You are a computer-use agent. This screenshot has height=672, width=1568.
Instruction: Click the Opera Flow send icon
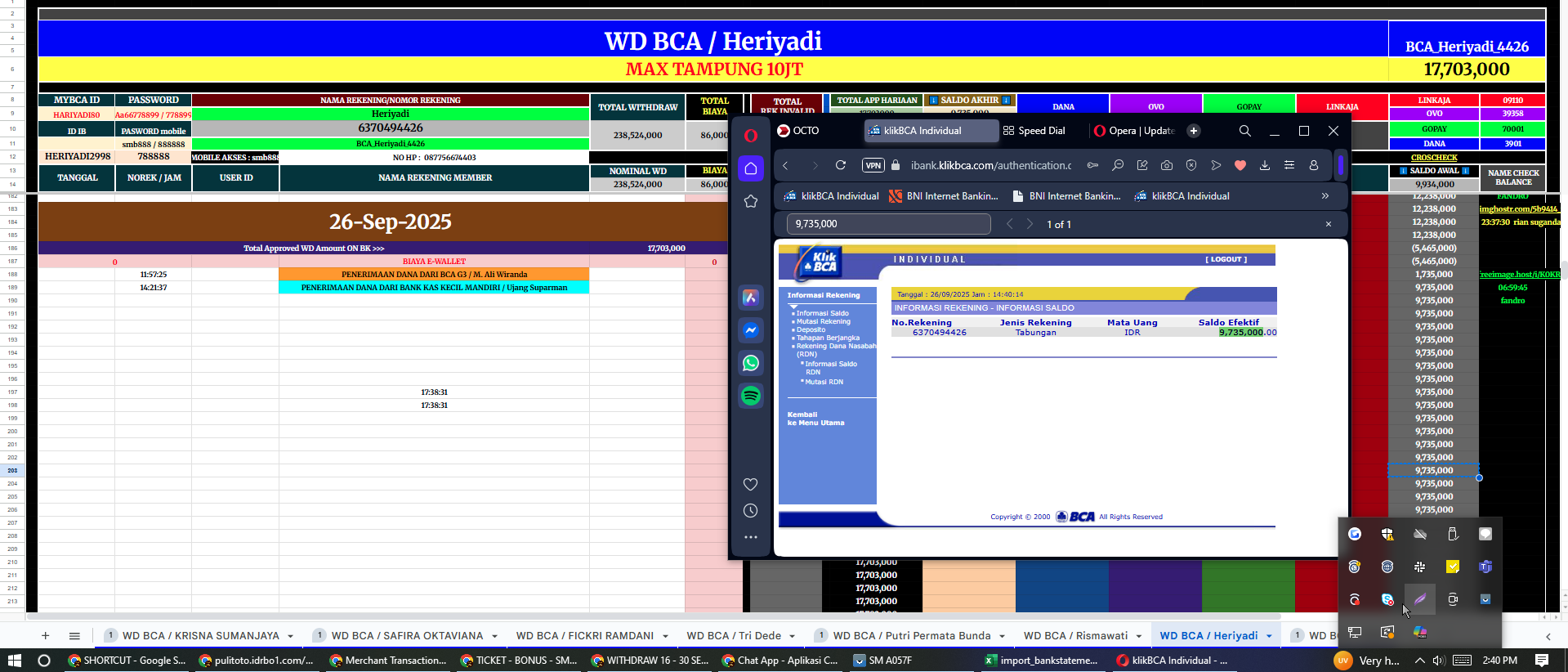click(1215, 165)
